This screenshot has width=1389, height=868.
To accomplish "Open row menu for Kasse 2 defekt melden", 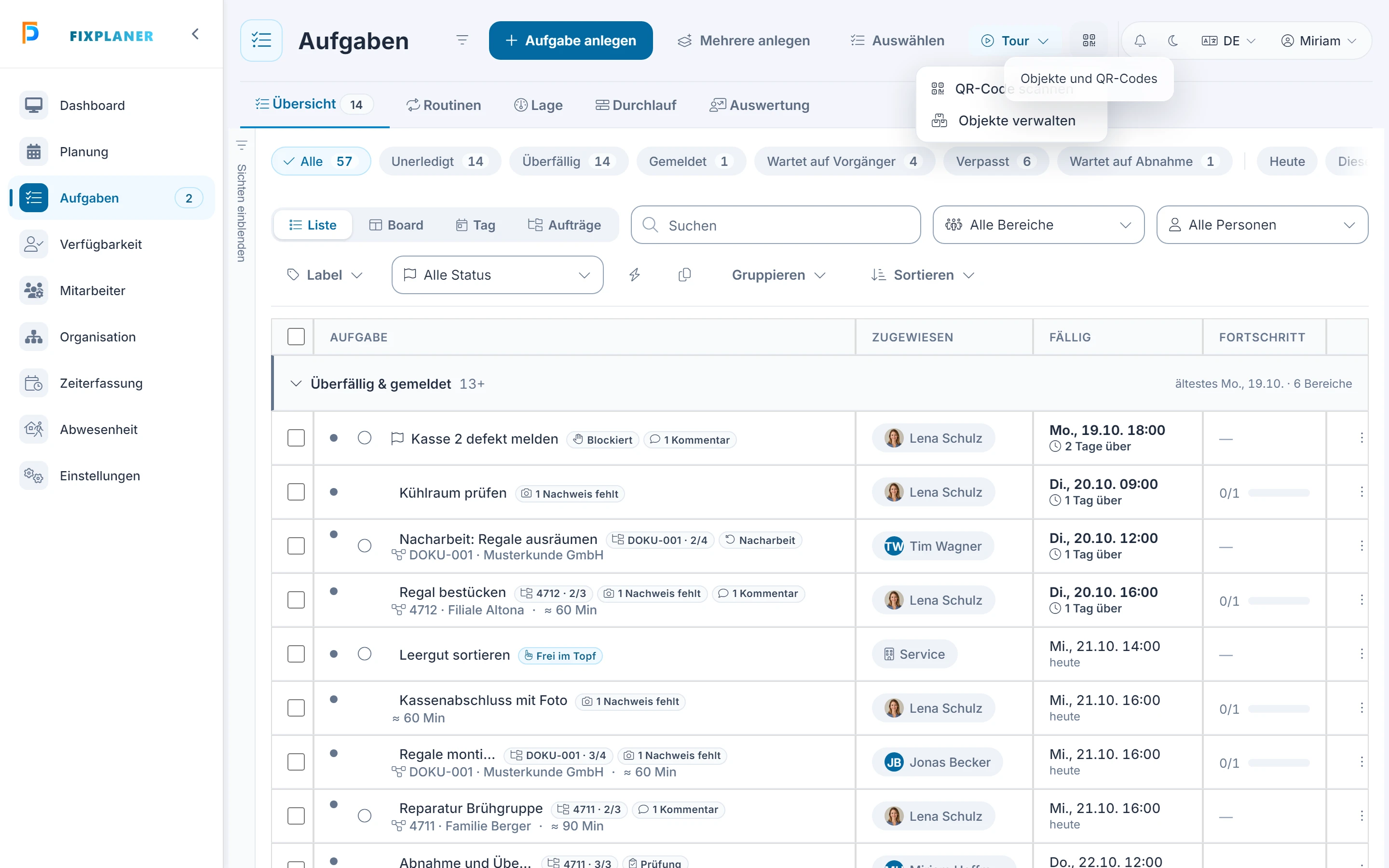I will (x=1362, y=439).
